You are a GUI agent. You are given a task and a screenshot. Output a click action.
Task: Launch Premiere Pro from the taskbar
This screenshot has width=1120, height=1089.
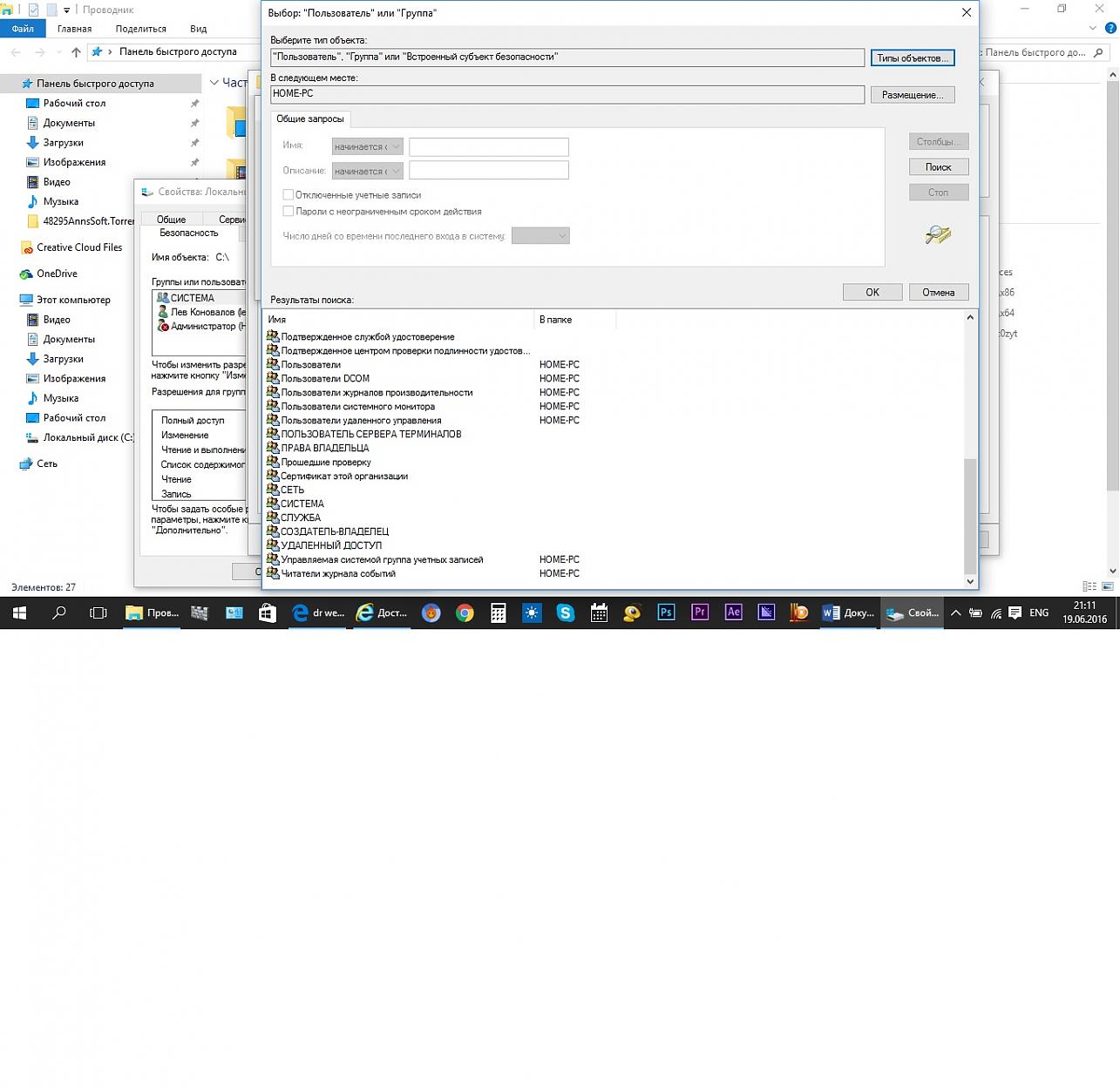[700, 612]
